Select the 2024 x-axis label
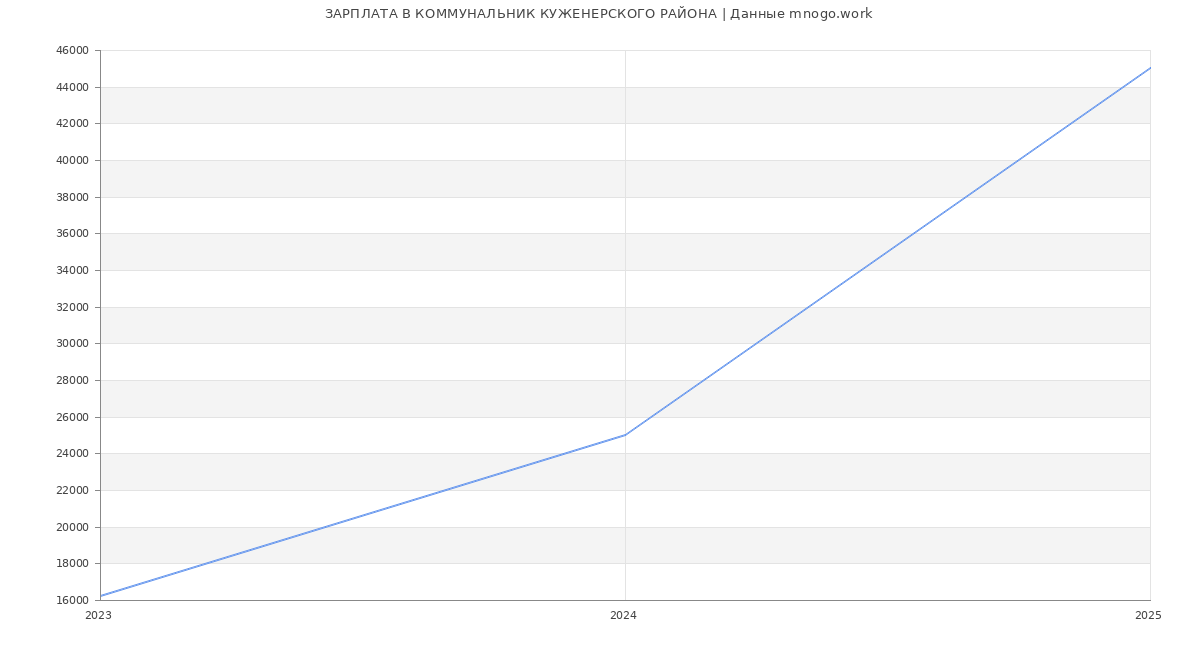The height and width of the screenshot is (650, 1200). pyautogui.click(x=623, y=616)
